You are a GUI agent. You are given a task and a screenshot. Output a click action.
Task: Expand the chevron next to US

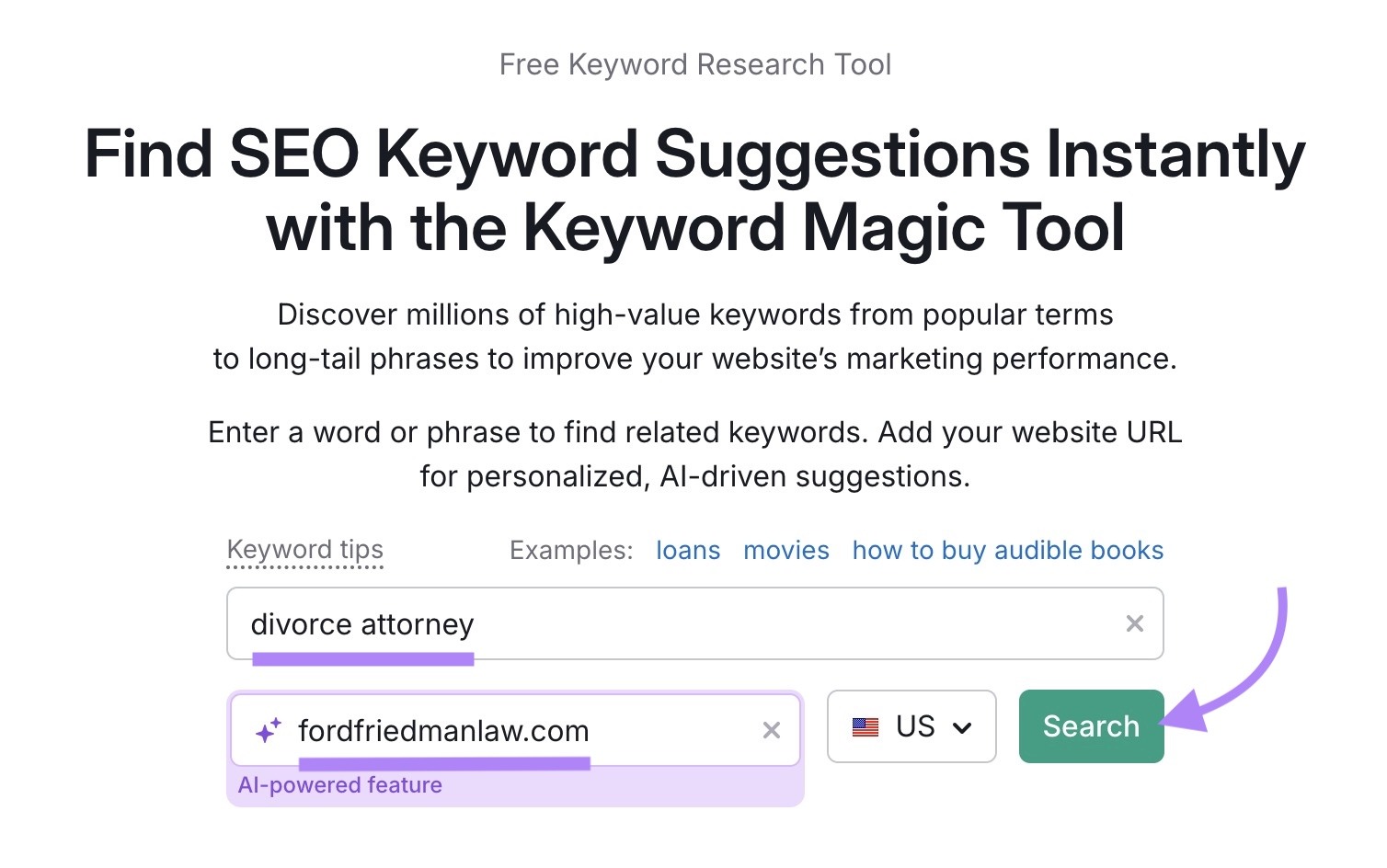pos(964,727)
